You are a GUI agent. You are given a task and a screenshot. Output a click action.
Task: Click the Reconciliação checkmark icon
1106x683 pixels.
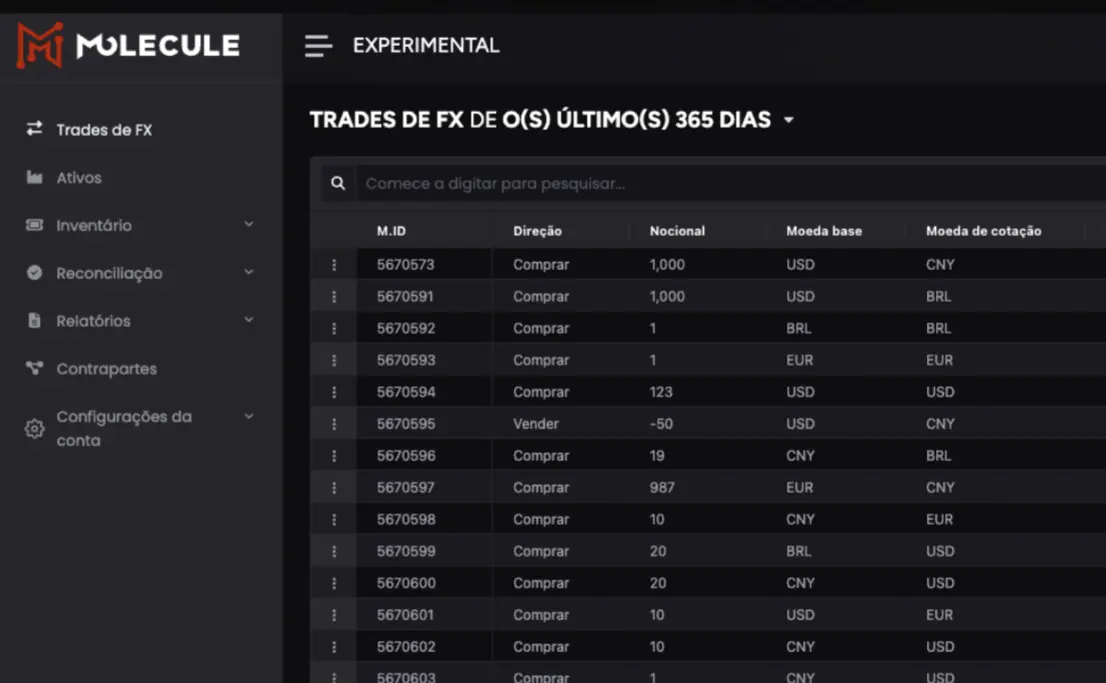35,273
